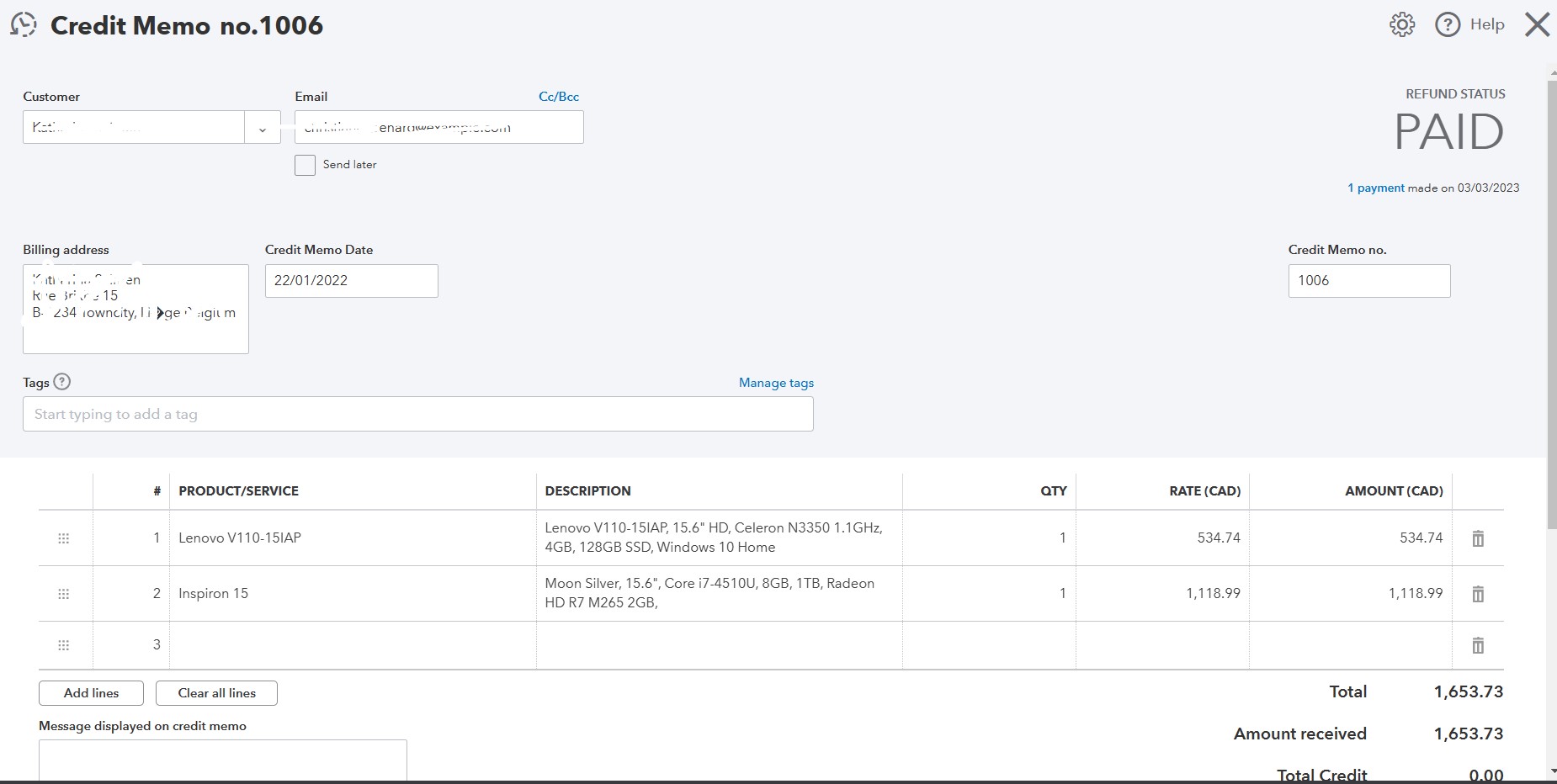This screenshot has height=784, width=1557.
Task: Open recent transactions history icon
Action: (x=24, y=24)
